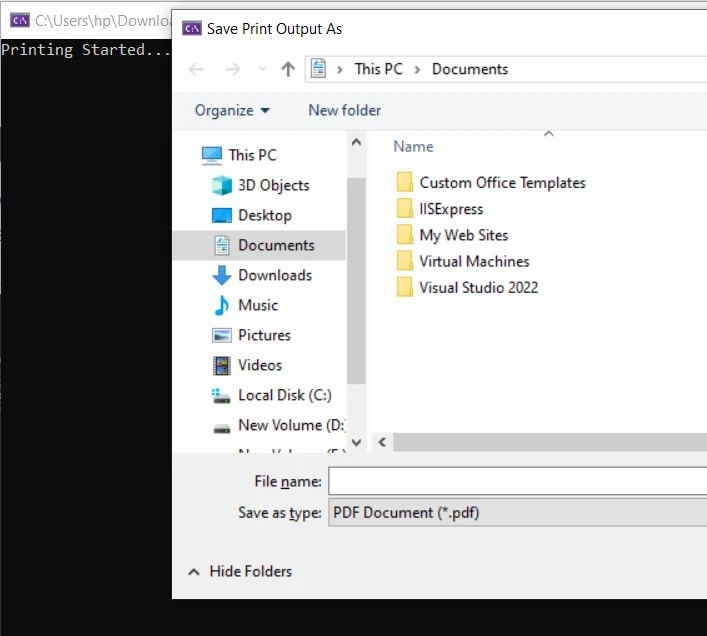Select the 3D Objects icon in sidebar
The height and width of the screenshot is (636, 707).
pyautogui.click(x=222, y=185)
